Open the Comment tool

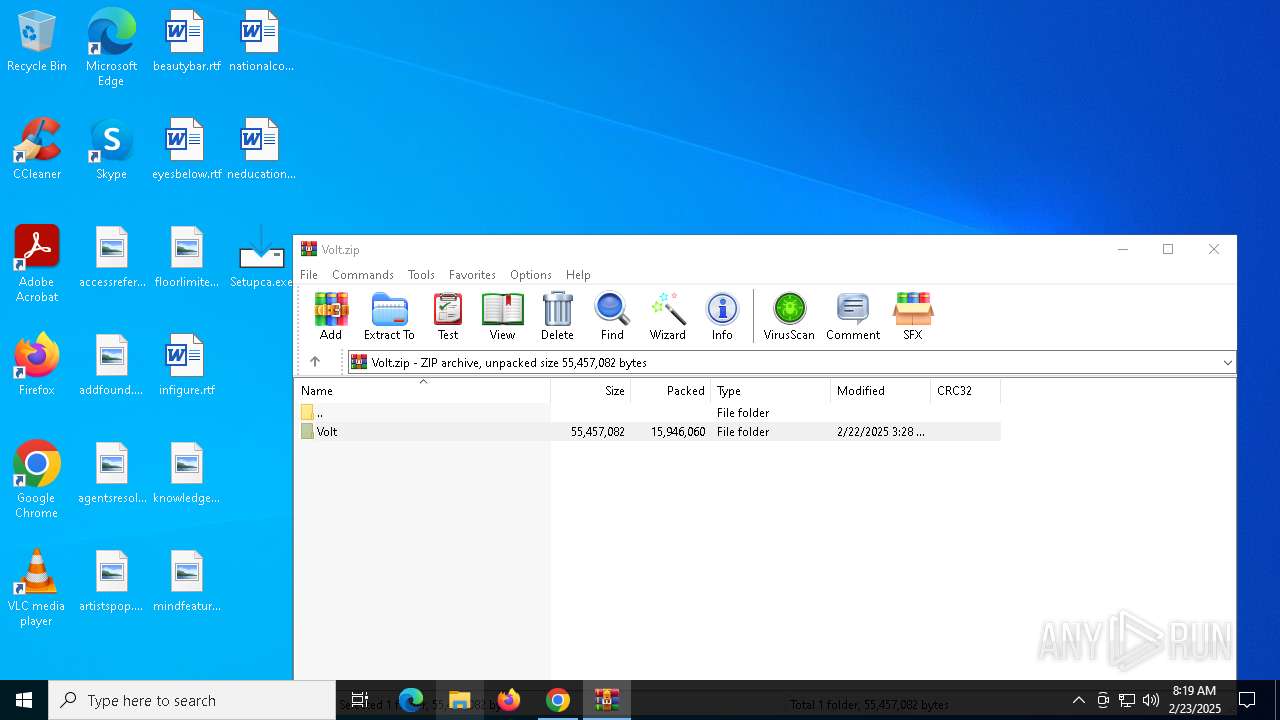coord(853,316)
